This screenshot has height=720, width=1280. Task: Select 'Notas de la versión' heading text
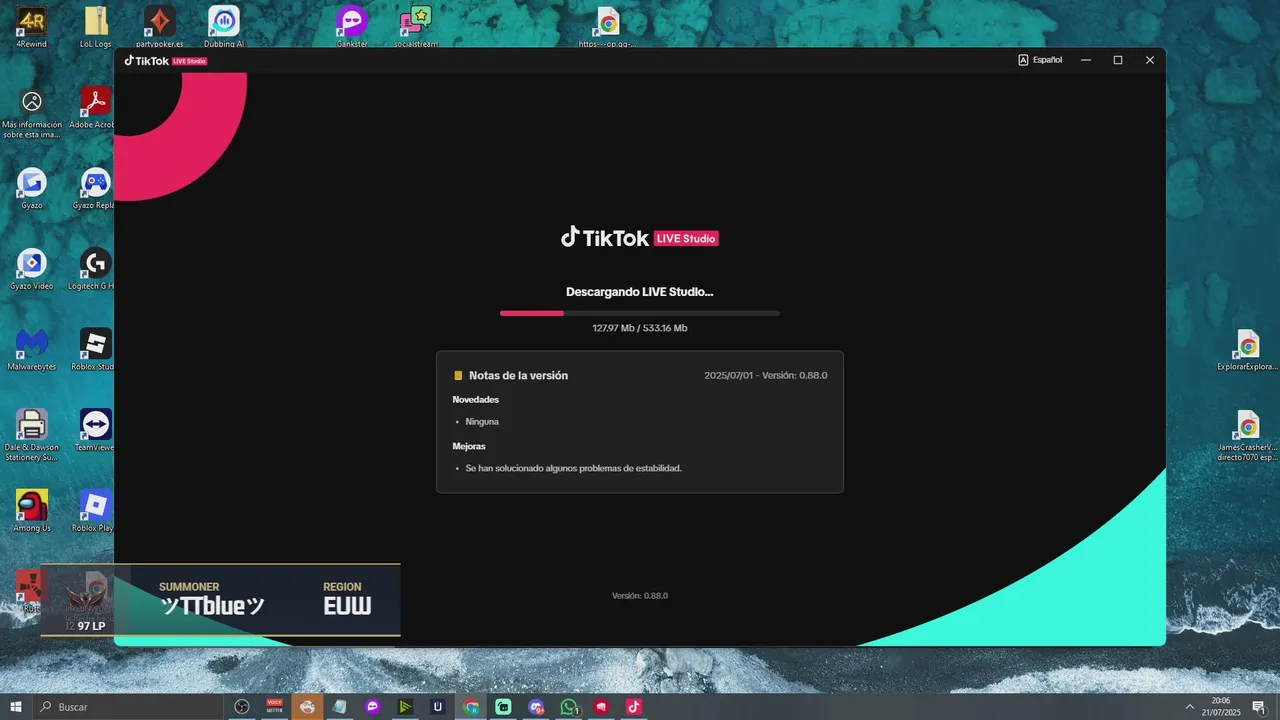[518, 376]
